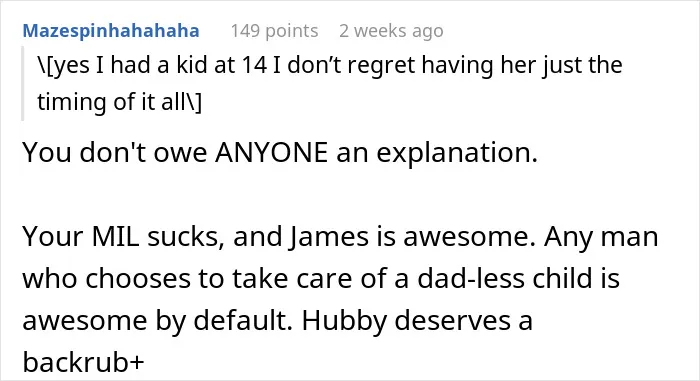
Task: Click the number 14 in the quoted text
Action: point(254,65)
